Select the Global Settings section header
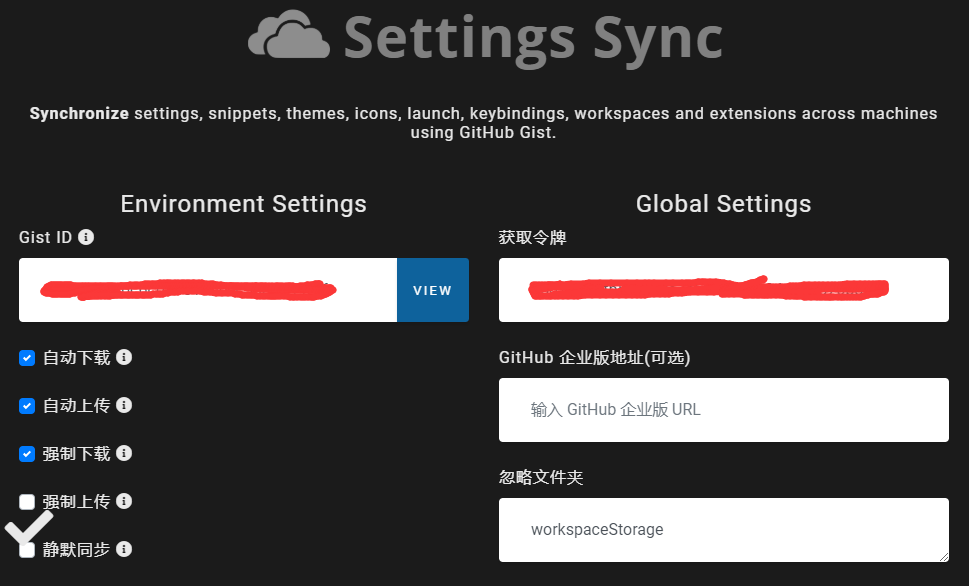969x586 pixels. coord(722,204)
